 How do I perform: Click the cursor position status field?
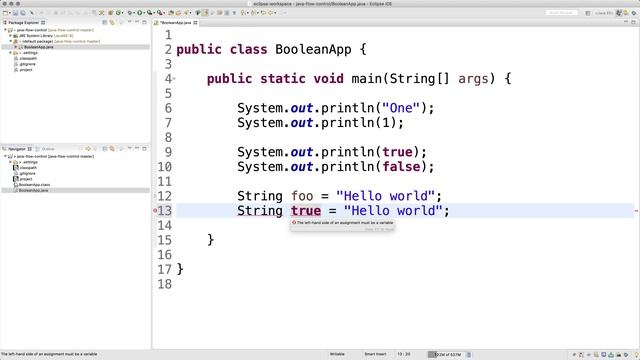[x=404, y=354]
